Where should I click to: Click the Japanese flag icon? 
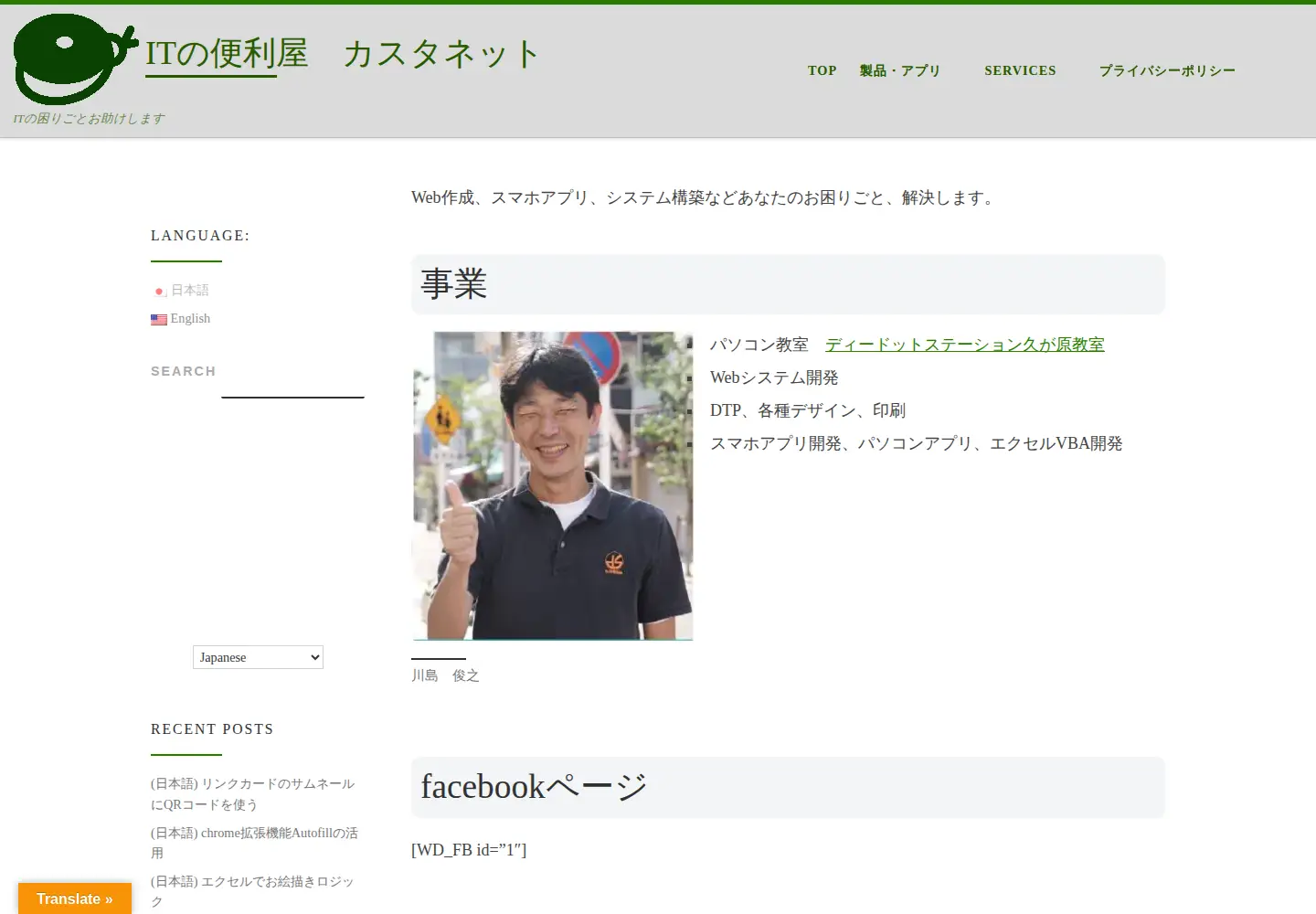159,292
